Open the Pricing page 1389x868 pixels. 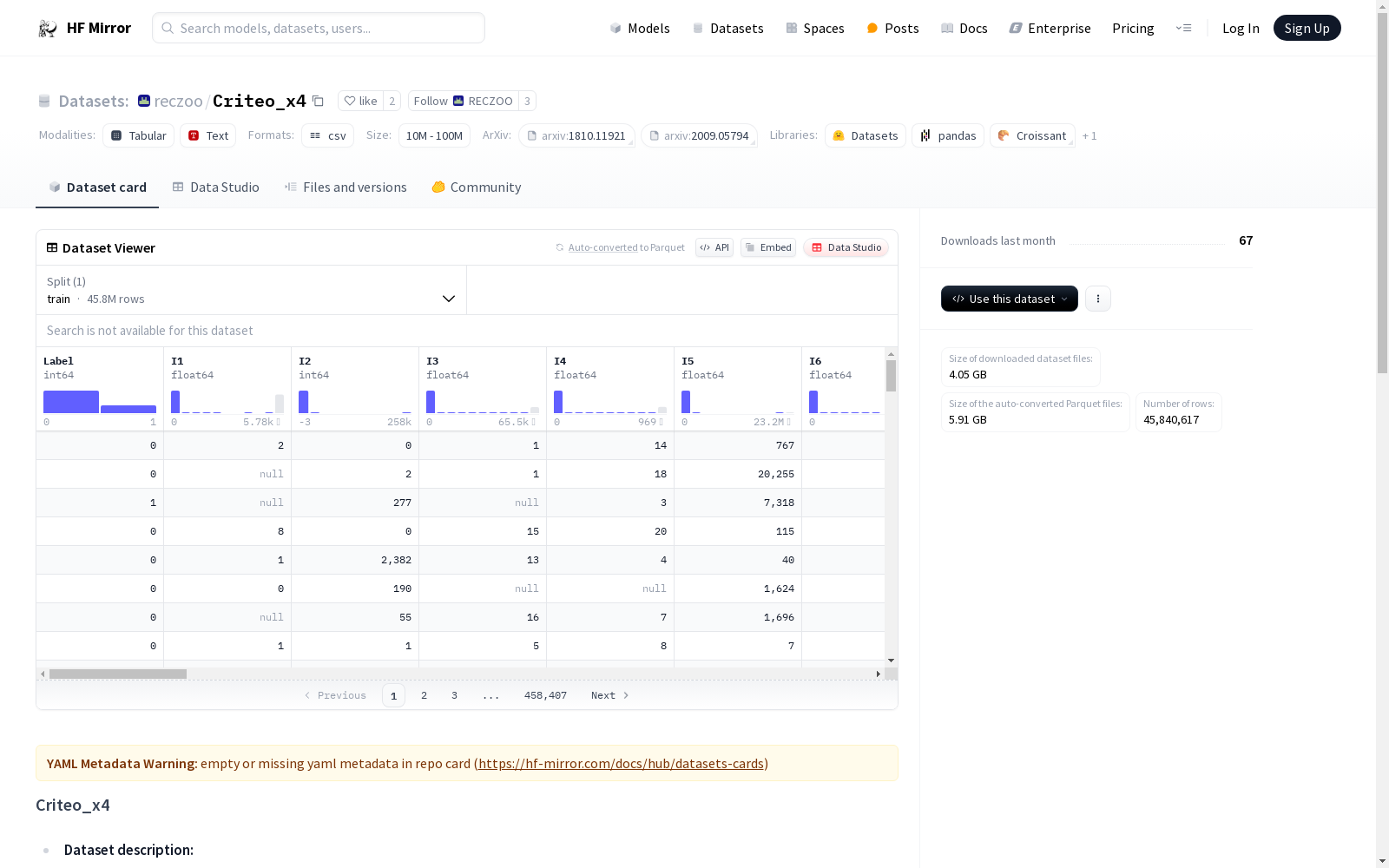pyautogui.click(x=1133, y=28)
